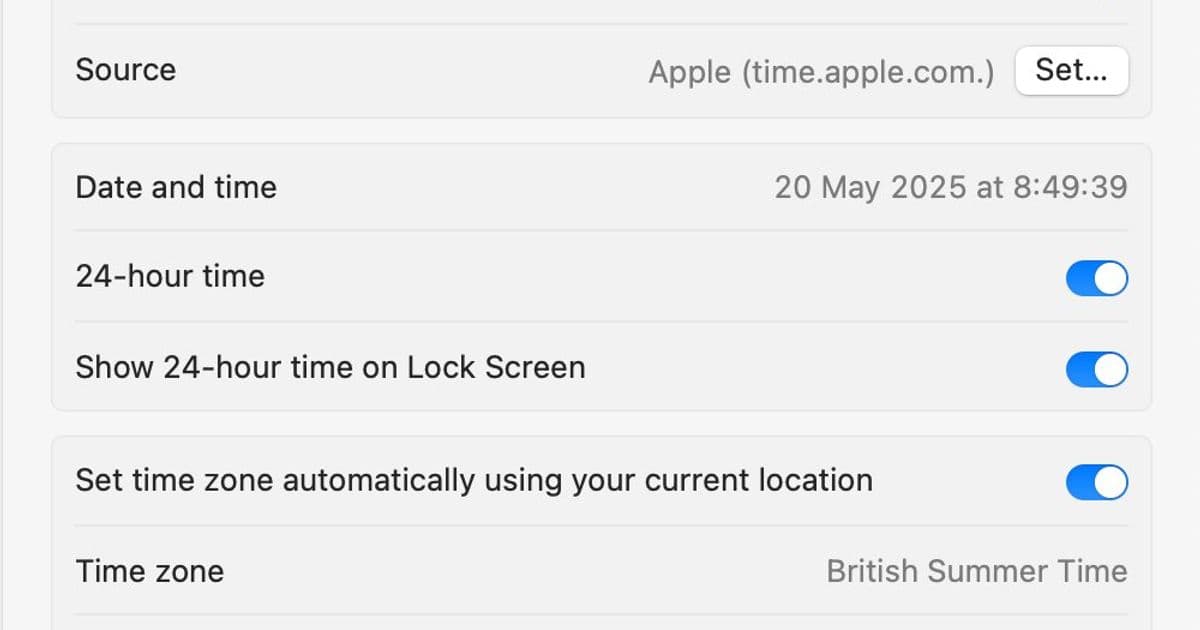Click the Source row label
Image resolution: width=1200 pixels, height=630 pixels.
tap(125, 70)
